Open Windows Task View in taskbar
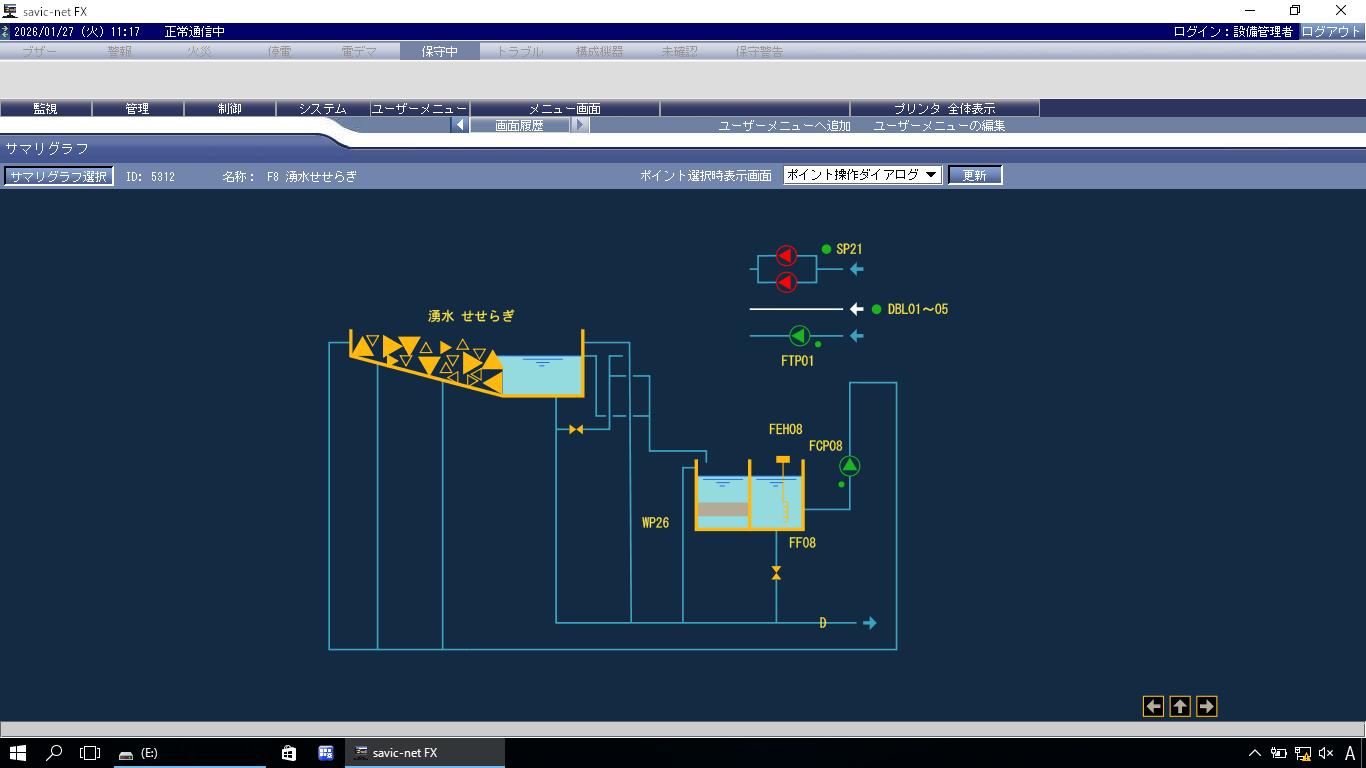 pyautogui.click(x=90, y=753)
